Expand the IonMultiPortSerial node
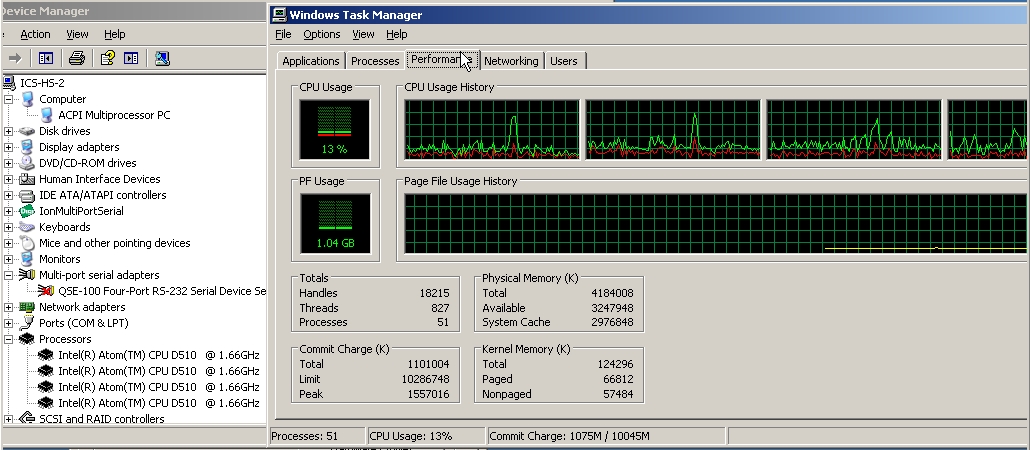Viewport: 1030px width, 450px height. [8, 211]
